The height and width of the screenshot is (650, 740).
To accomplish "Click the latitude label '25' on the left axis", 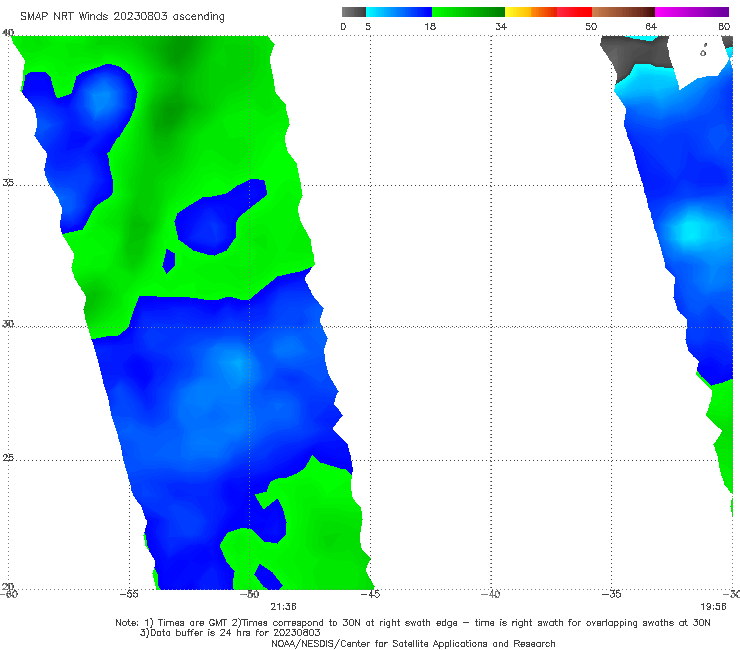I will pos(8,458).
